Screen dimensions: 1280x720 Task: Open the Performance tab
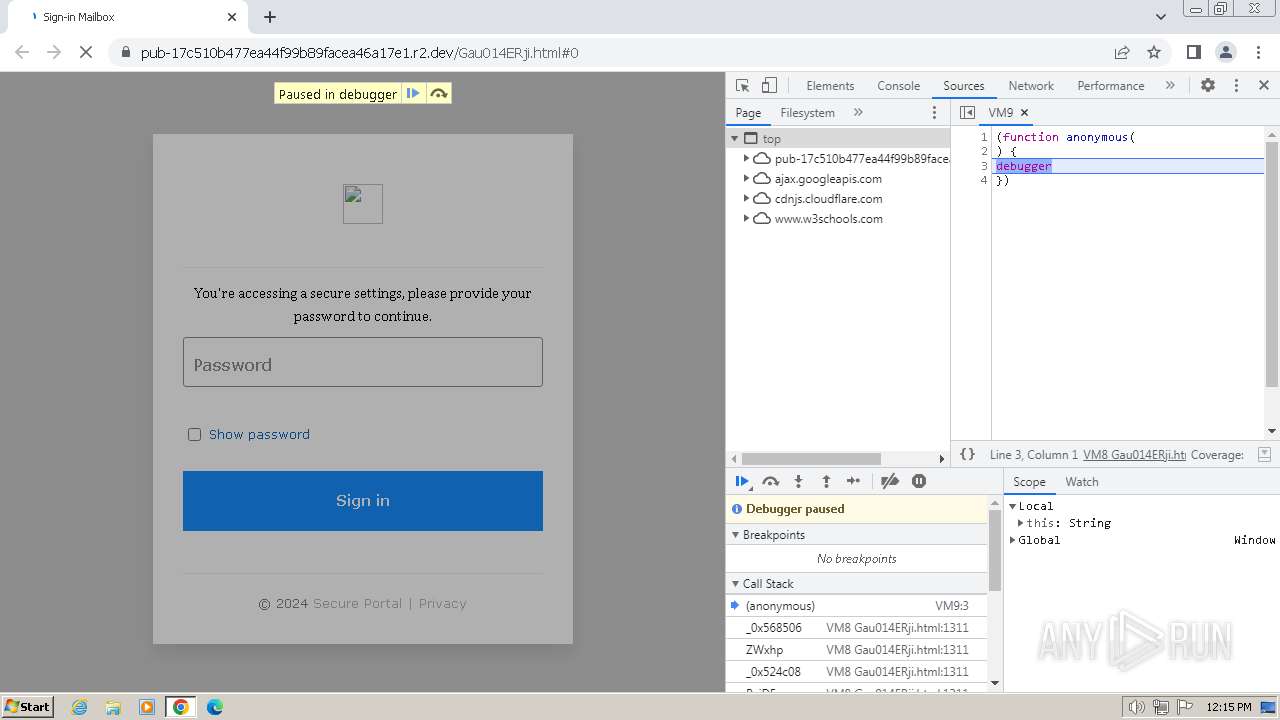click(x=1110, y=86)
